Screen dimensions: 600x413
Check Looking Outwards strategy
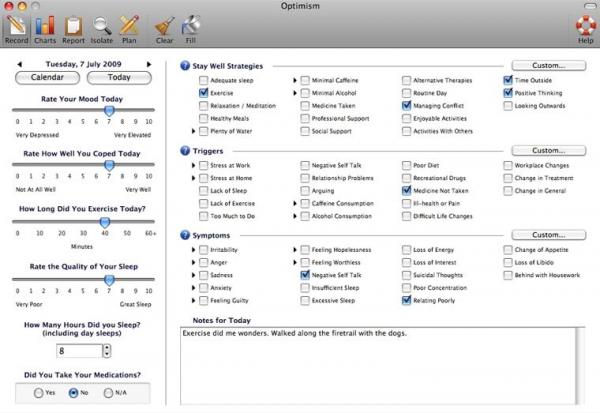tap(508, 106)
